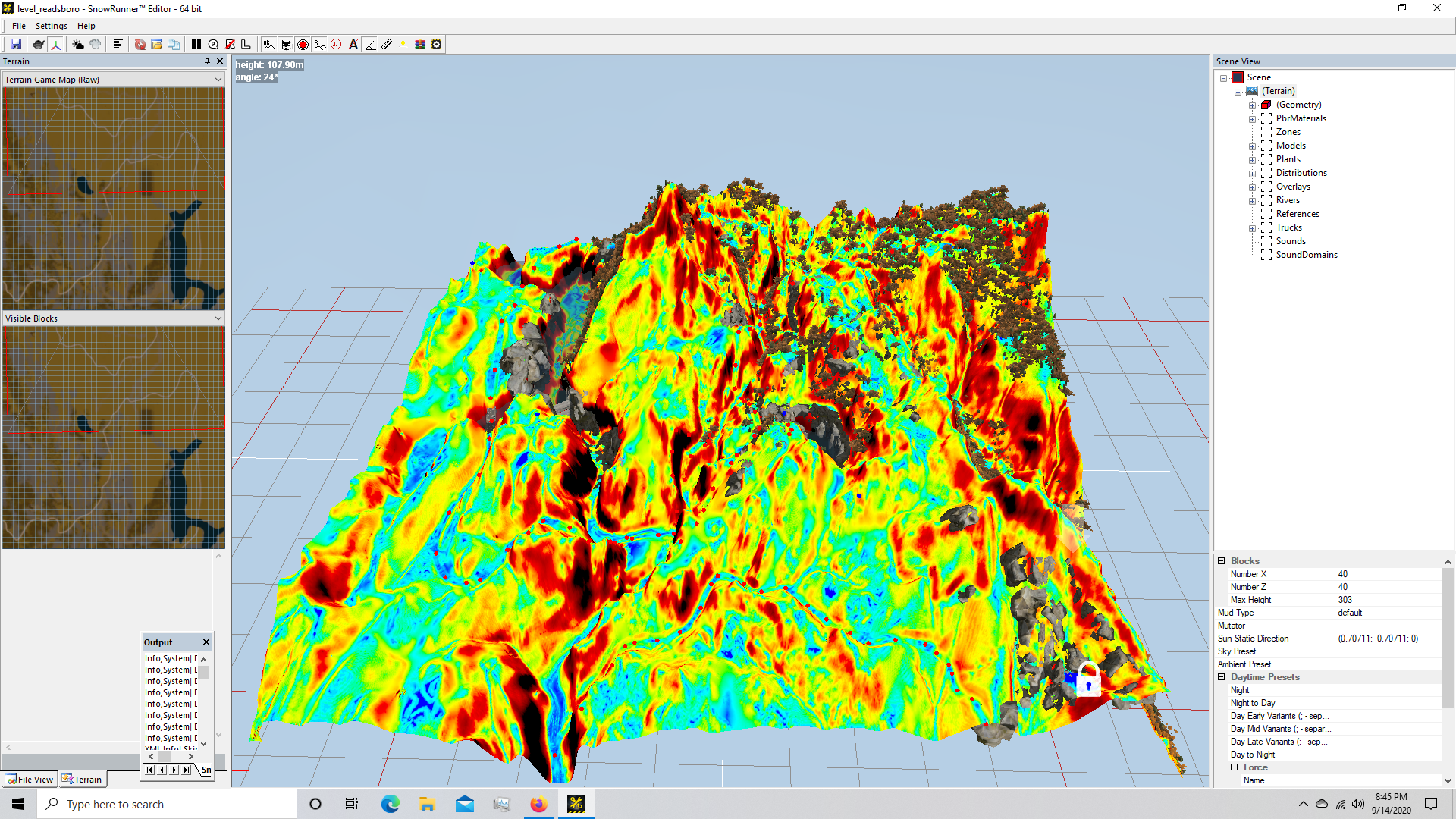This screenshot has height=819, width=1456.
Task: Click the red music note icon
Action: [336, 45]
